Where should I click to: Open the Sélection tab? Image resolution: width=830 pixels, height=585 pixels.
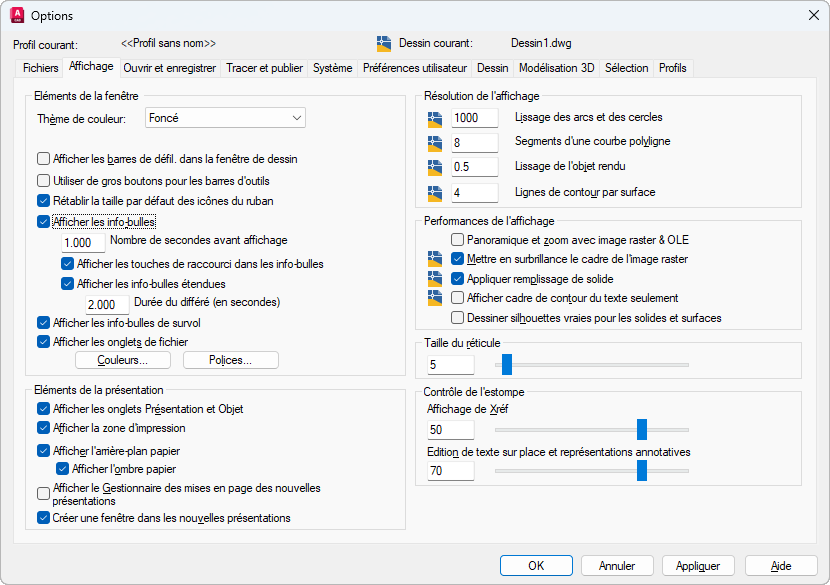tap(627, 68)
